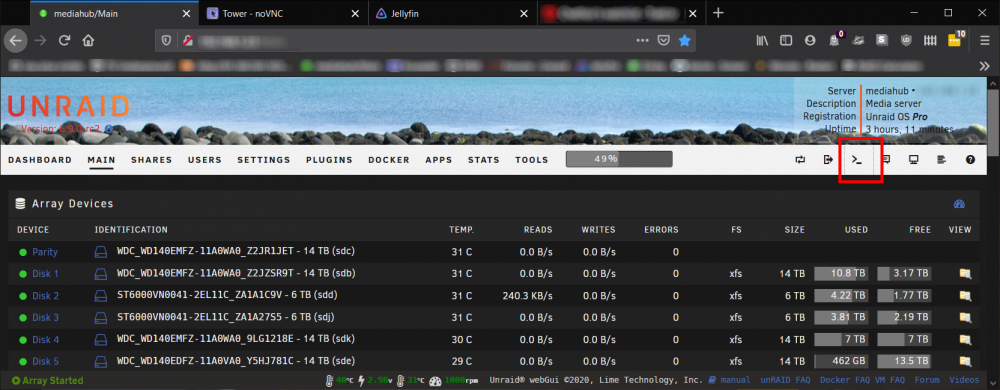Go to the SHARES page
The width and height of the screenshot is (1000, 390).
tap(152, 160)
